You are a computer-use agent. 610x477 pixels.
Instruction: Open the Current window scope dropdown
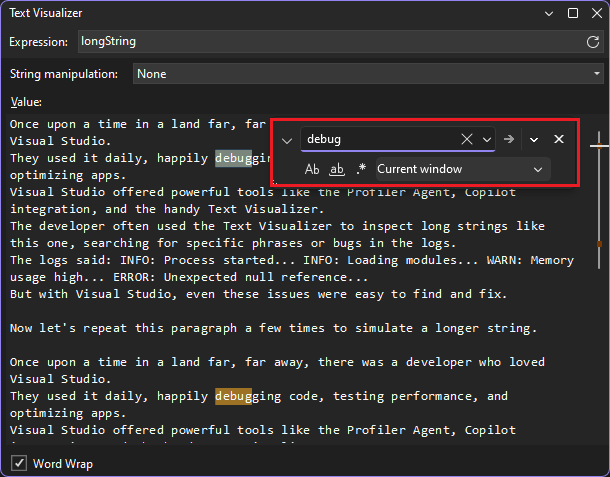[x=463, y=169]
